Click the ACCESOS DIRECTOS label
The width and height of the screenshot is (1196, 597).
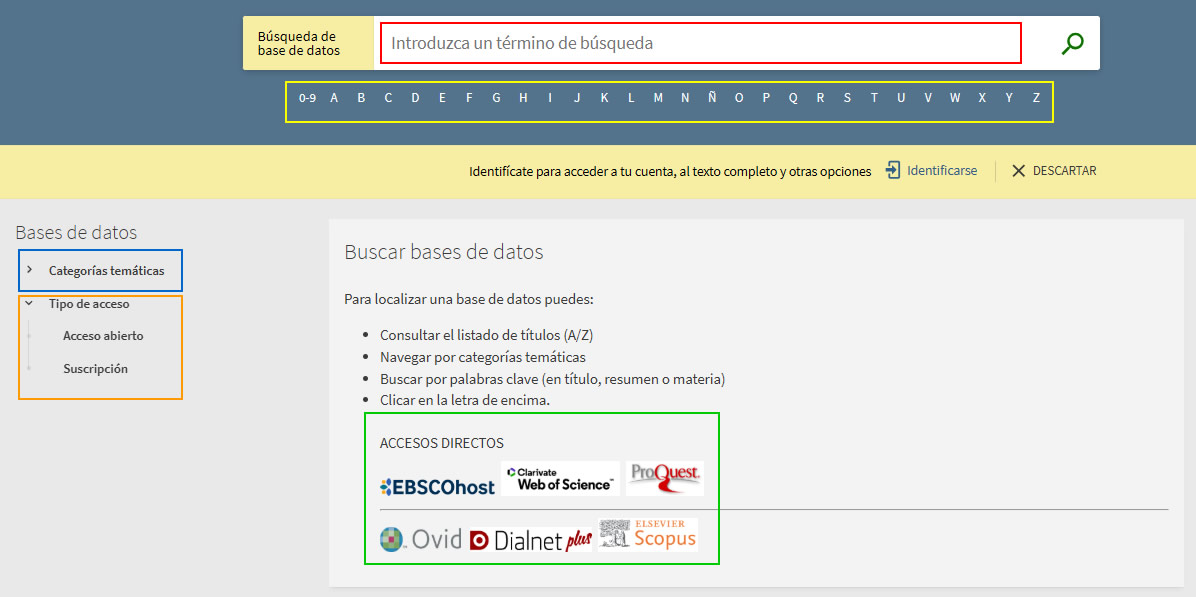442,443
